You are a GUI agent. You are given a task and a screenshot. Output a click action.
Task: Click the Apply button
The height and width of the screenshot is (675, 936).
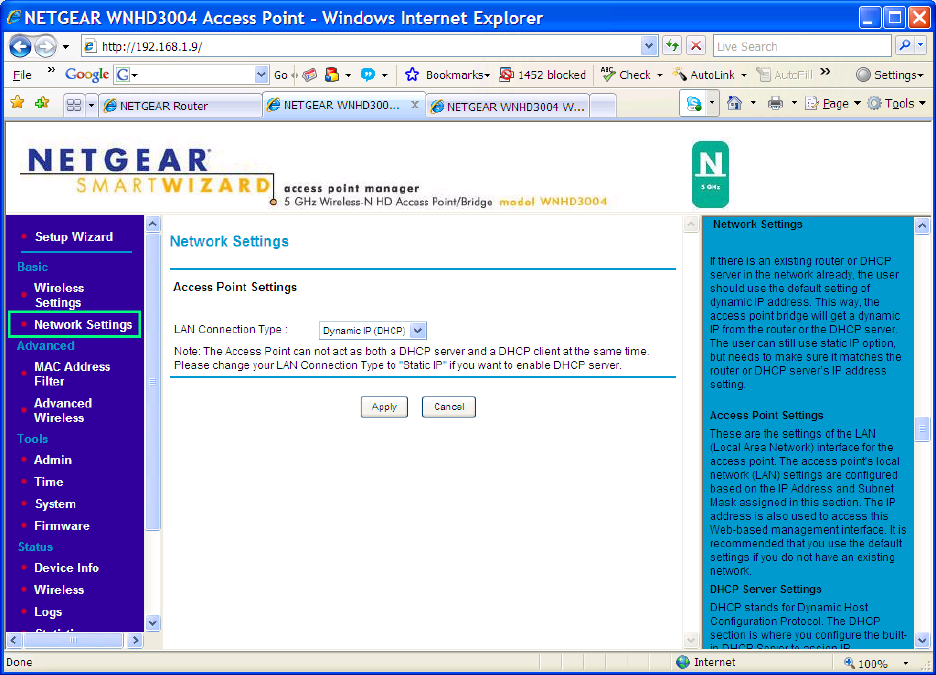[x=384, y=407]
